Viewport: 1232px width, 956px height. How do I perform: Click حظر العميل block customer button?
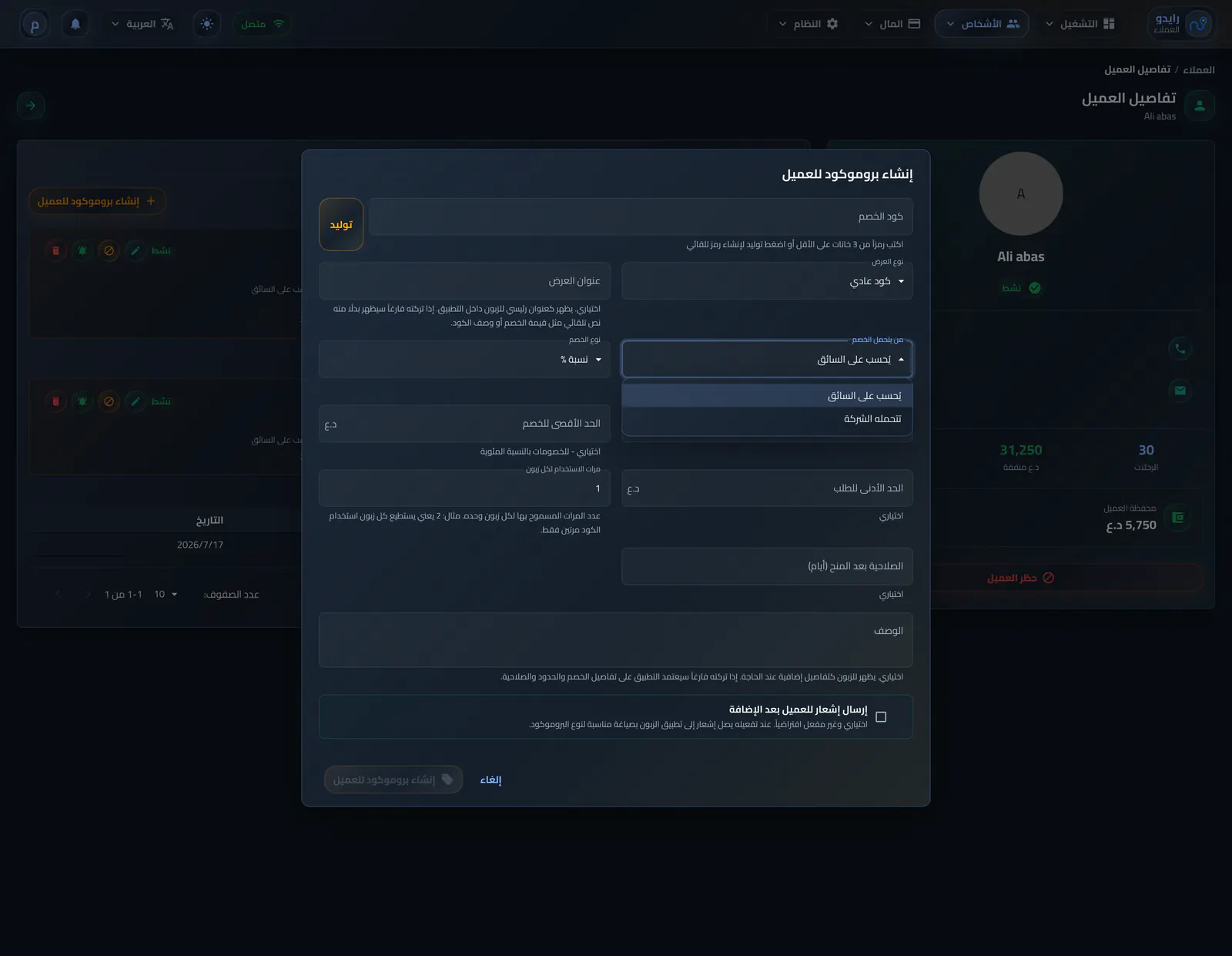click(1021, 578)
